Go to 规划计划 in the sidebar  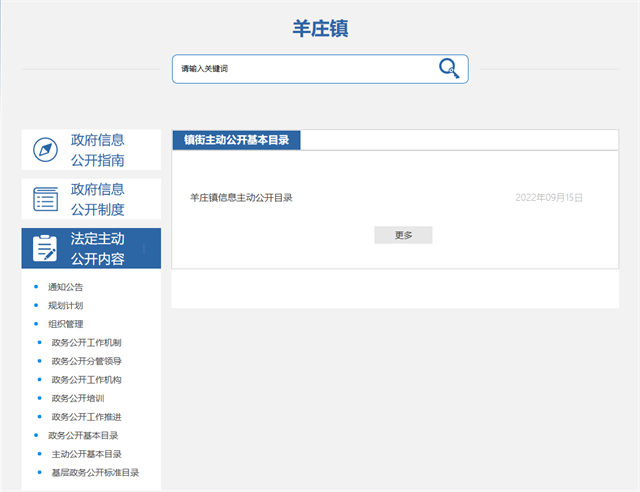(x=65, y=306)
